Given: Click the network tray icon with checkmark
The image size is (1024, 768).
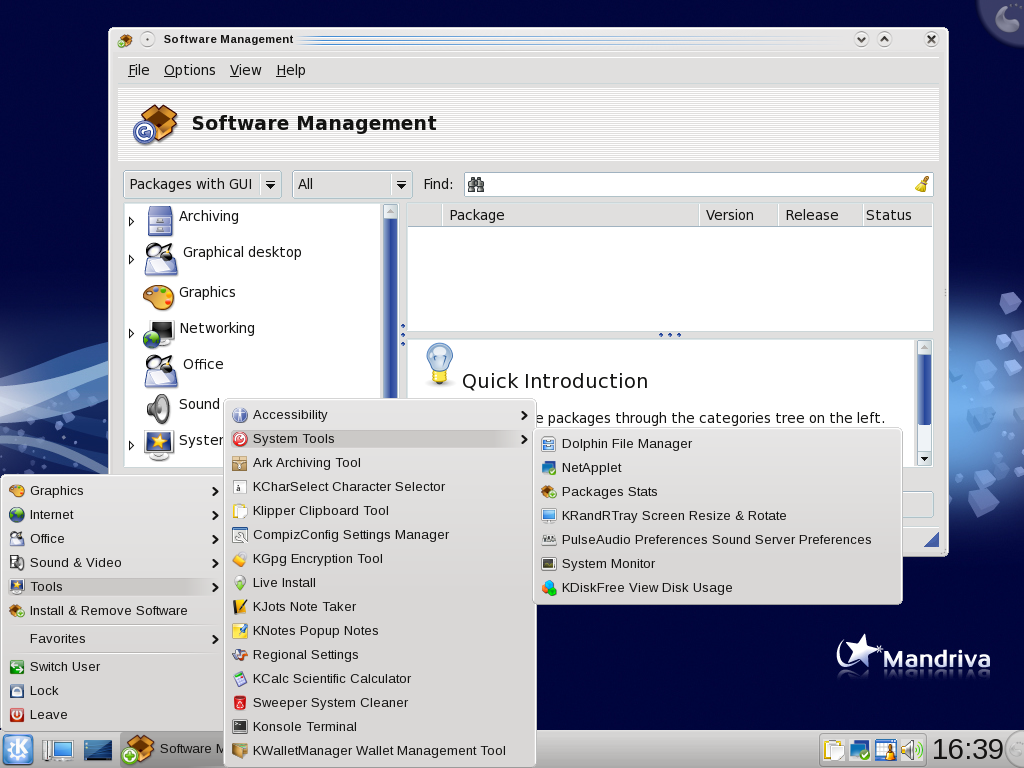Looking at the screenshot, I should pos(859,750).
